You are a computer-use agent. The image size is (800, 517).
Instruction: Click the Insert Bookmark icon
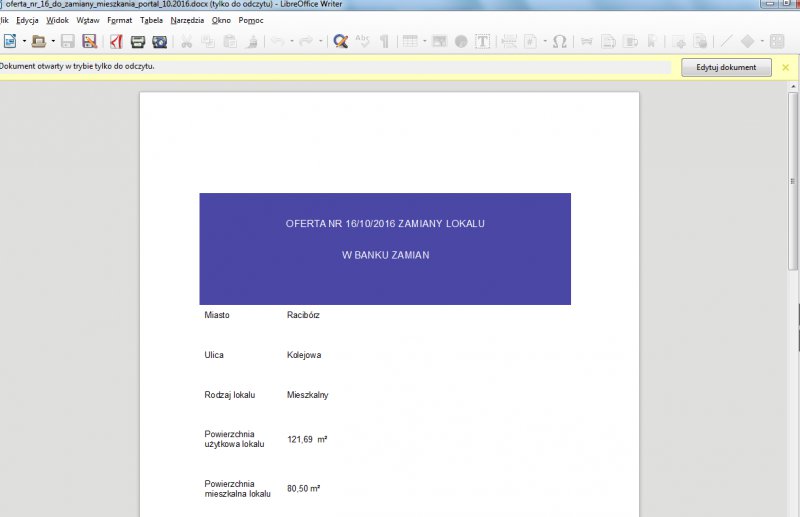point(652,41)
